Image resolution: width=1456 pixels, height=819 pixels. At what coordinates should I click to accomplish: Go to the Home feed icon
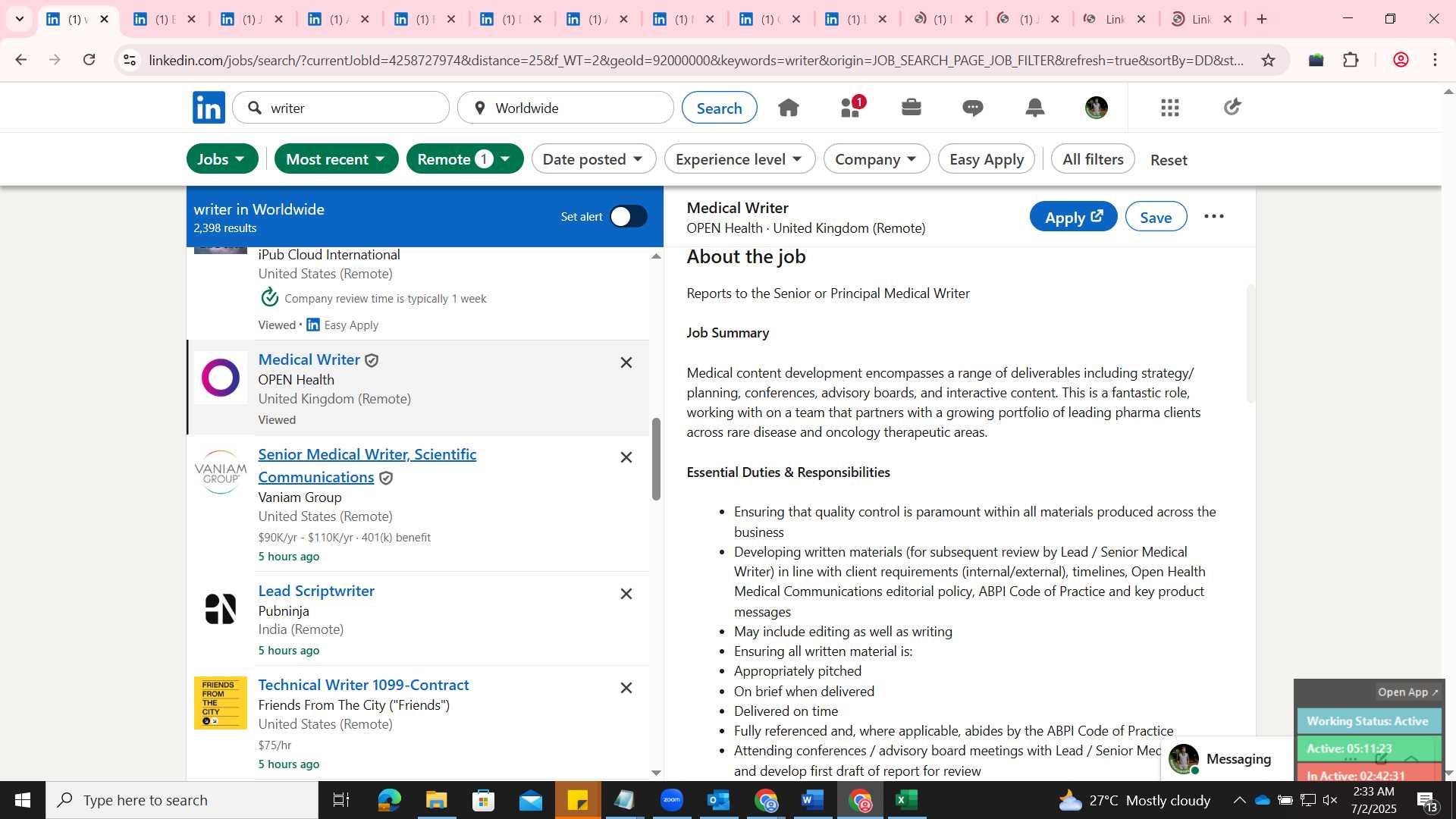pos(789,108)
